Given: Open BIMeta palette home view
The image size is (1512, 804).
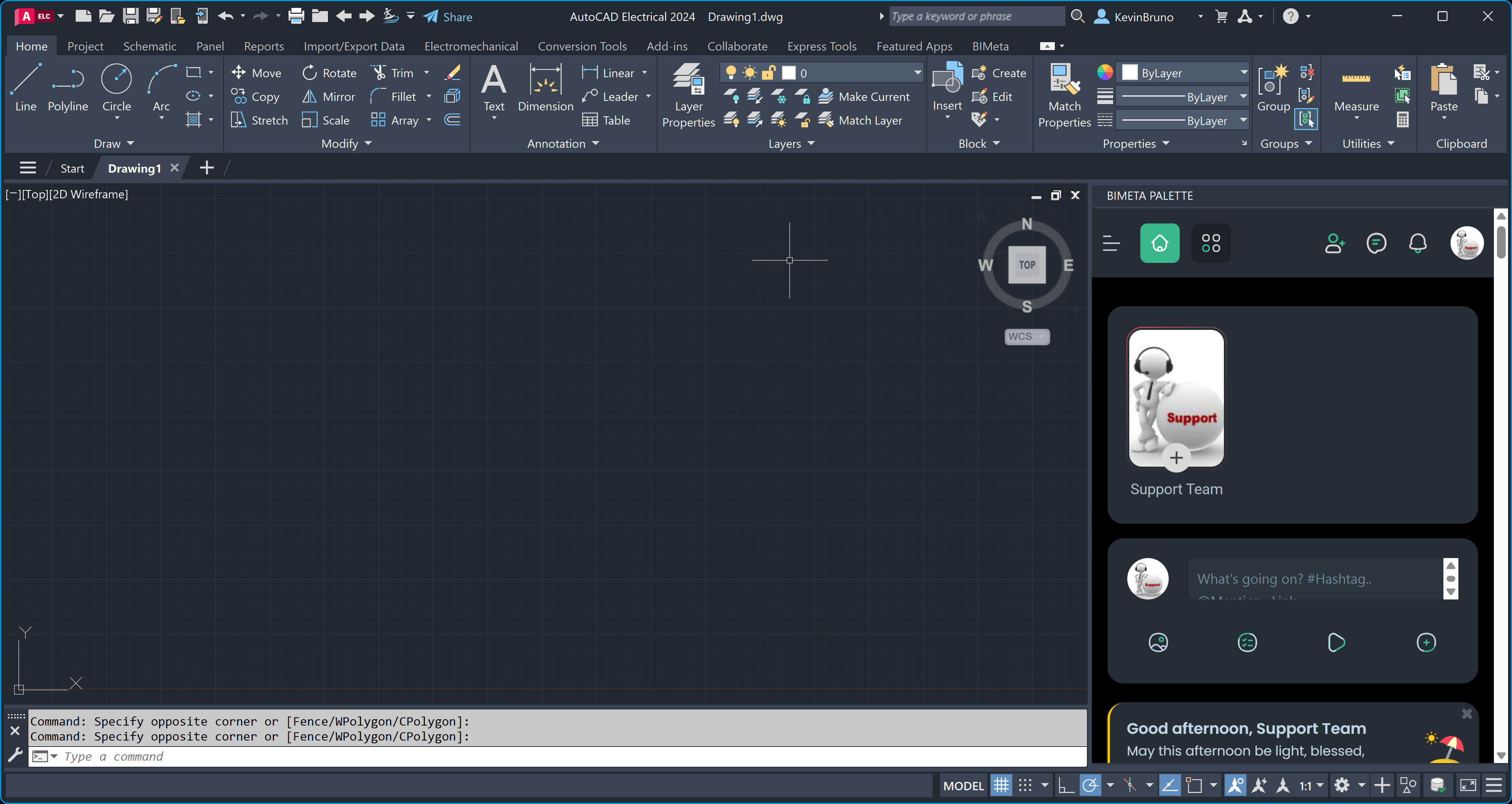Looking at the screenshot, I should [x=1159, y=243].
